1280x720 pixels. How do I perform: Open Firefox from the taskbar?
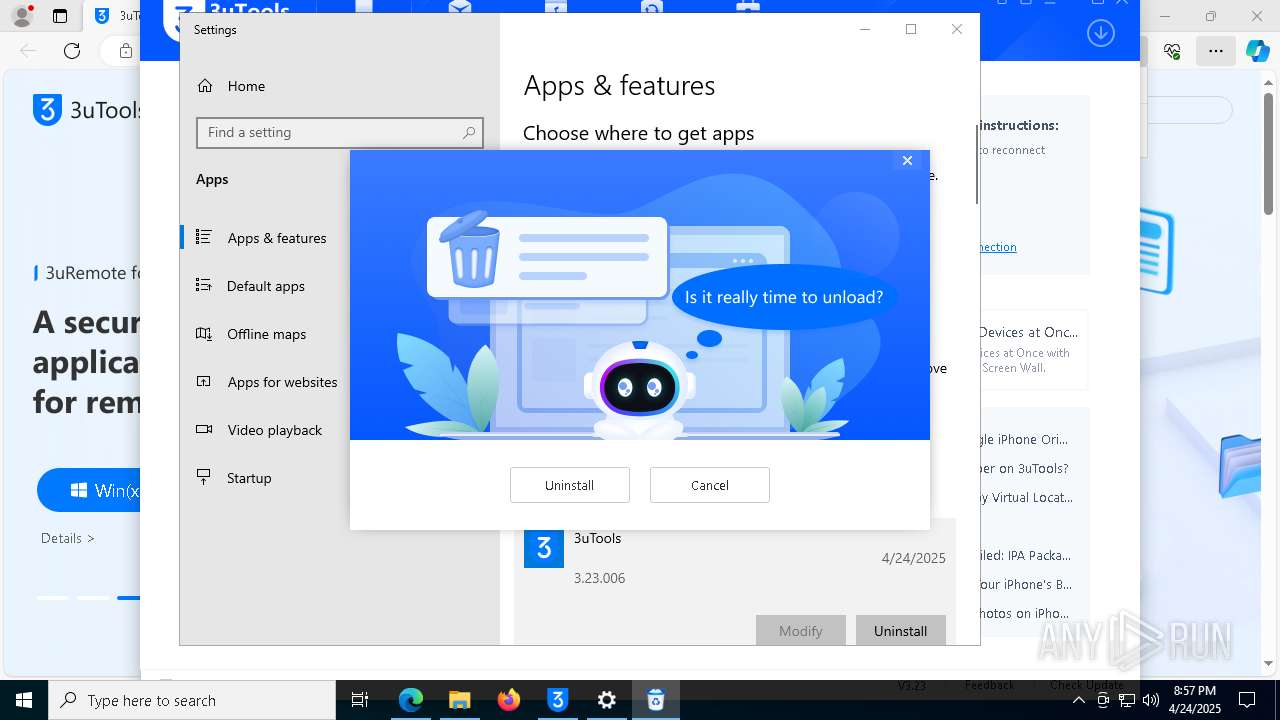tap(509, 700)
